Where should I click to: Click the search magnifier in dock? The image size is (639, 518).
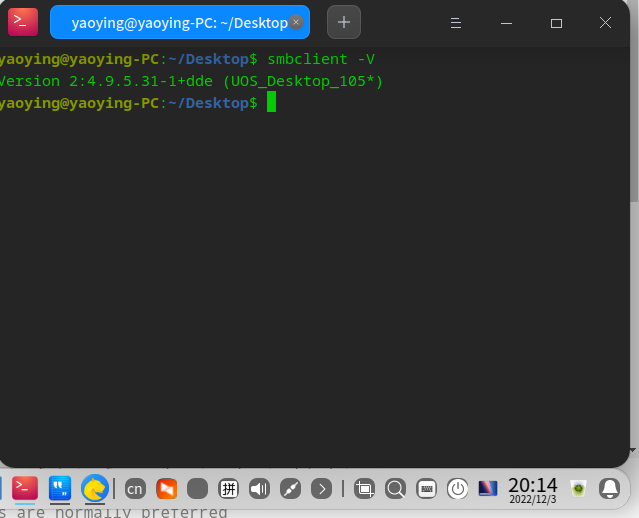(396, 489)
